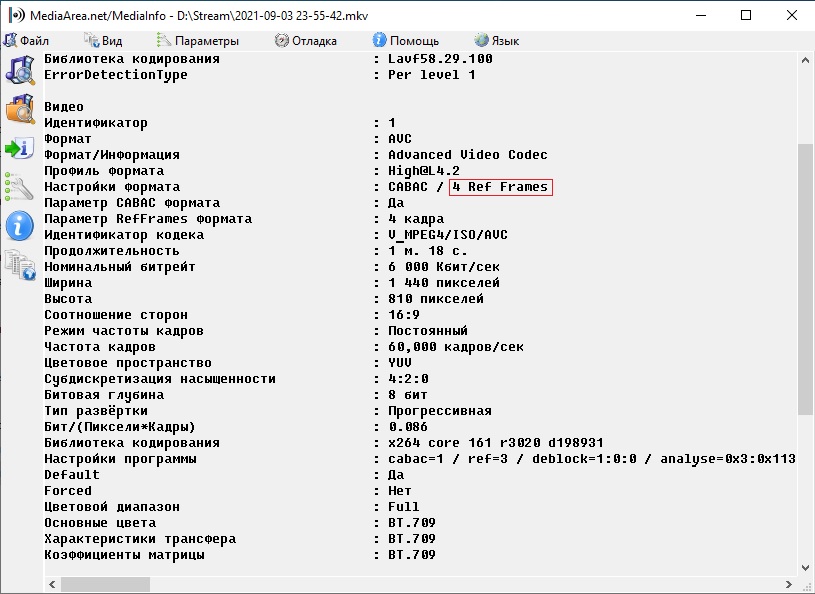Click the vertical scrollbar thumb

(x=806, y=279)
